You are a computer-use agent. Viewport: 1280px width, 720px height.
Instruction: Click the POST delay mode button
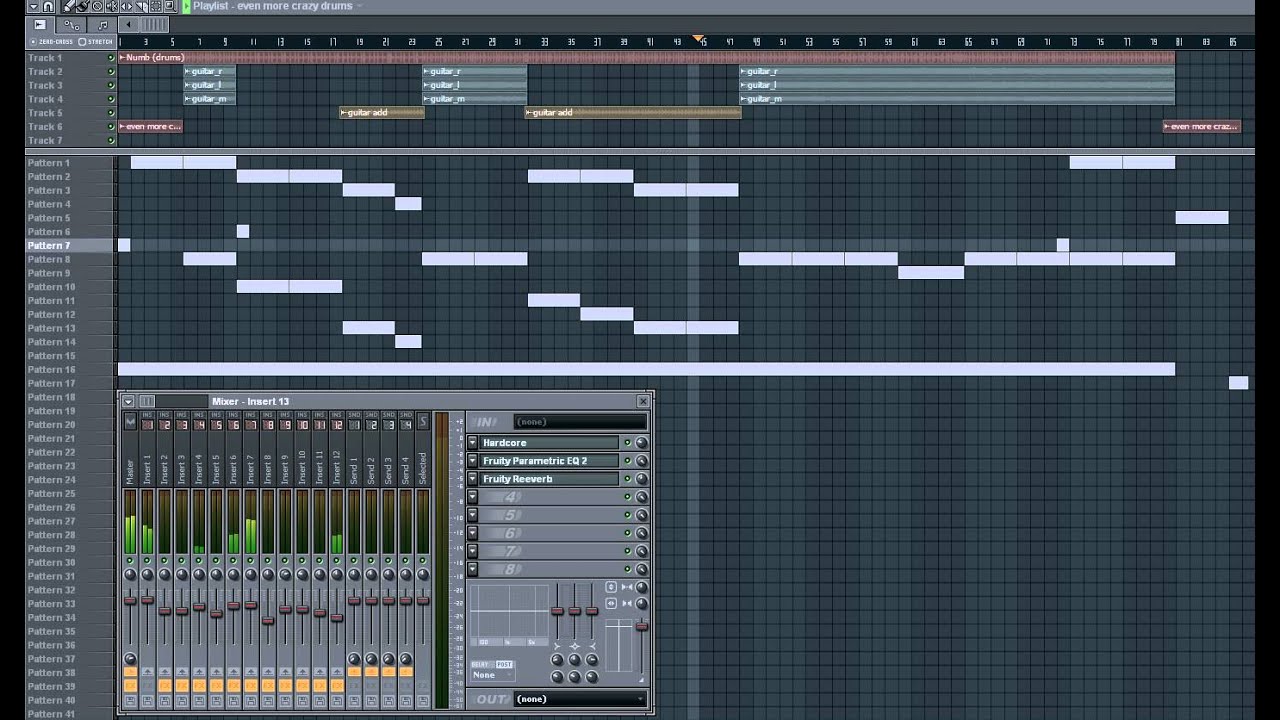pyautogui.click(x=504, y=664)
